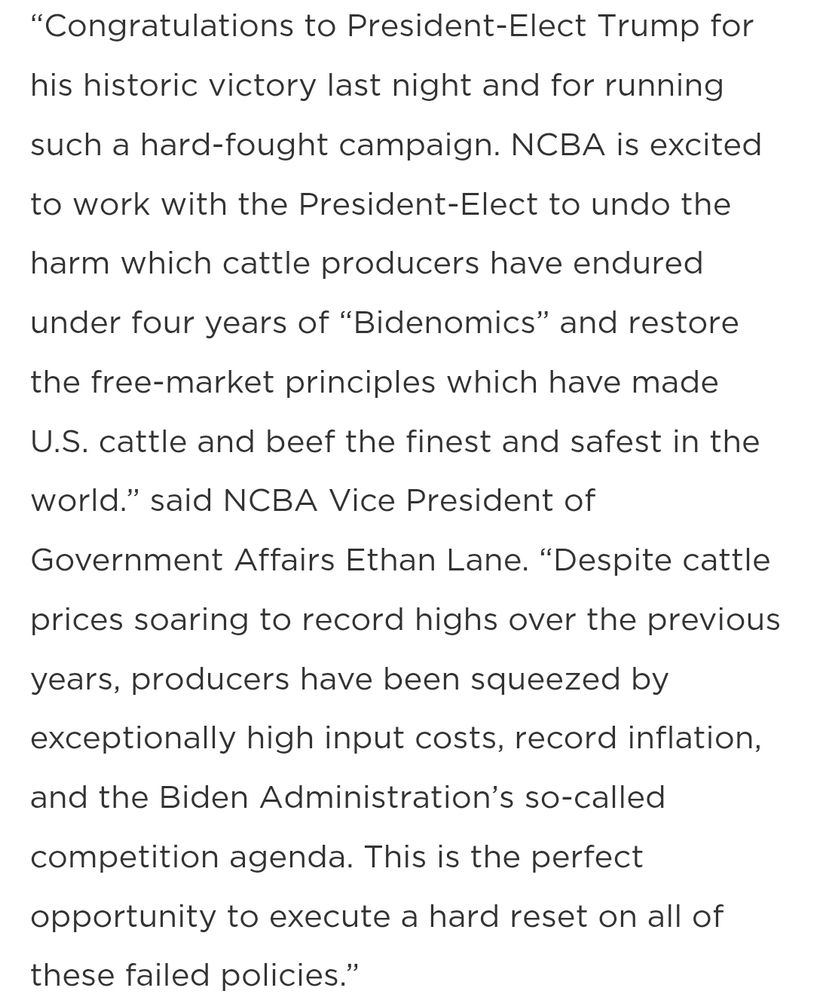This screenshot has width=814, height=1000.
Task: Click the word "Bidenomics" in quotes
Action: point(443,323)
